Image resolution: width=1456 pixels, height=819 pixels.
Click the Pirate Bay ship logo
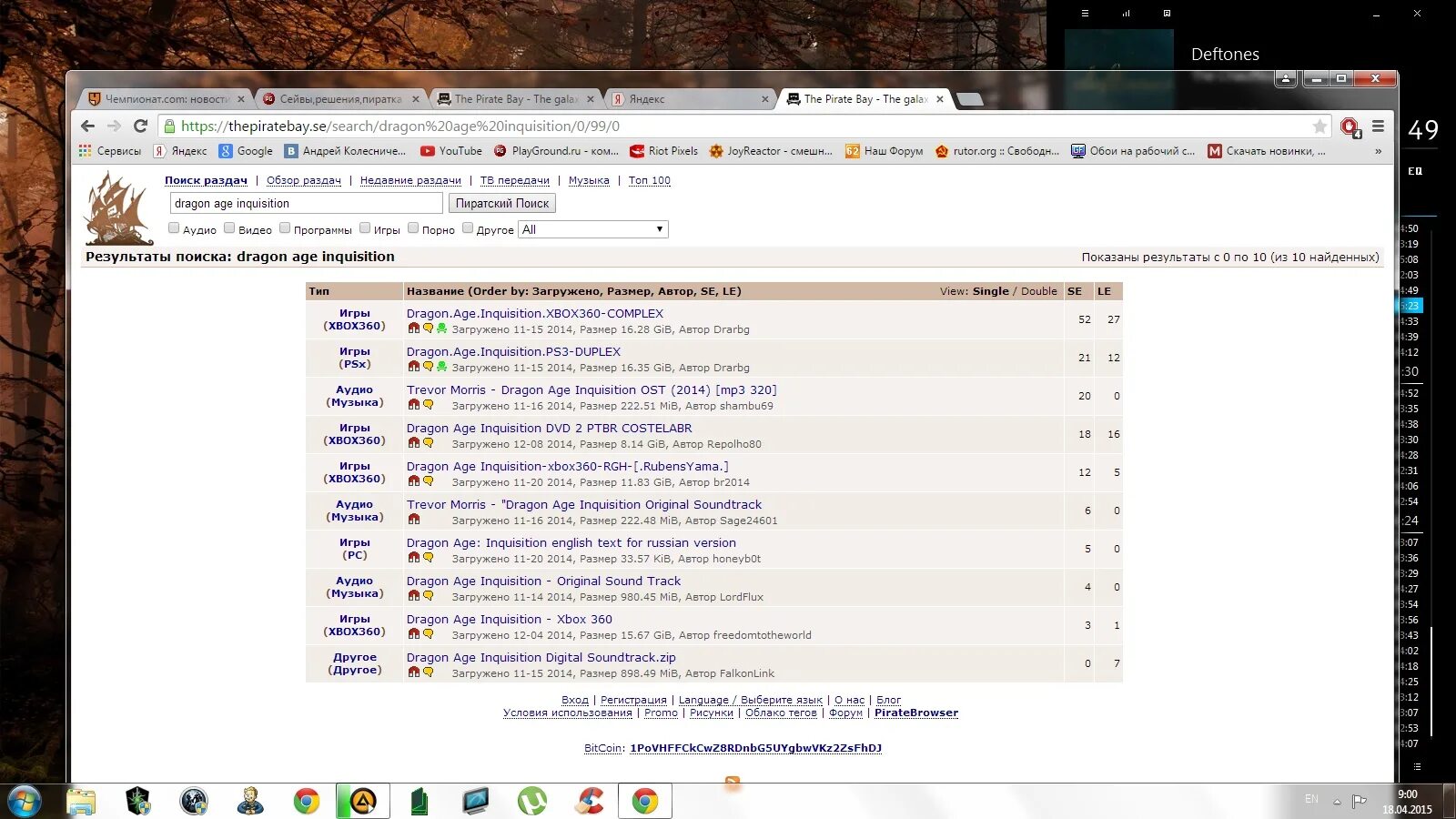pos(118,209)
